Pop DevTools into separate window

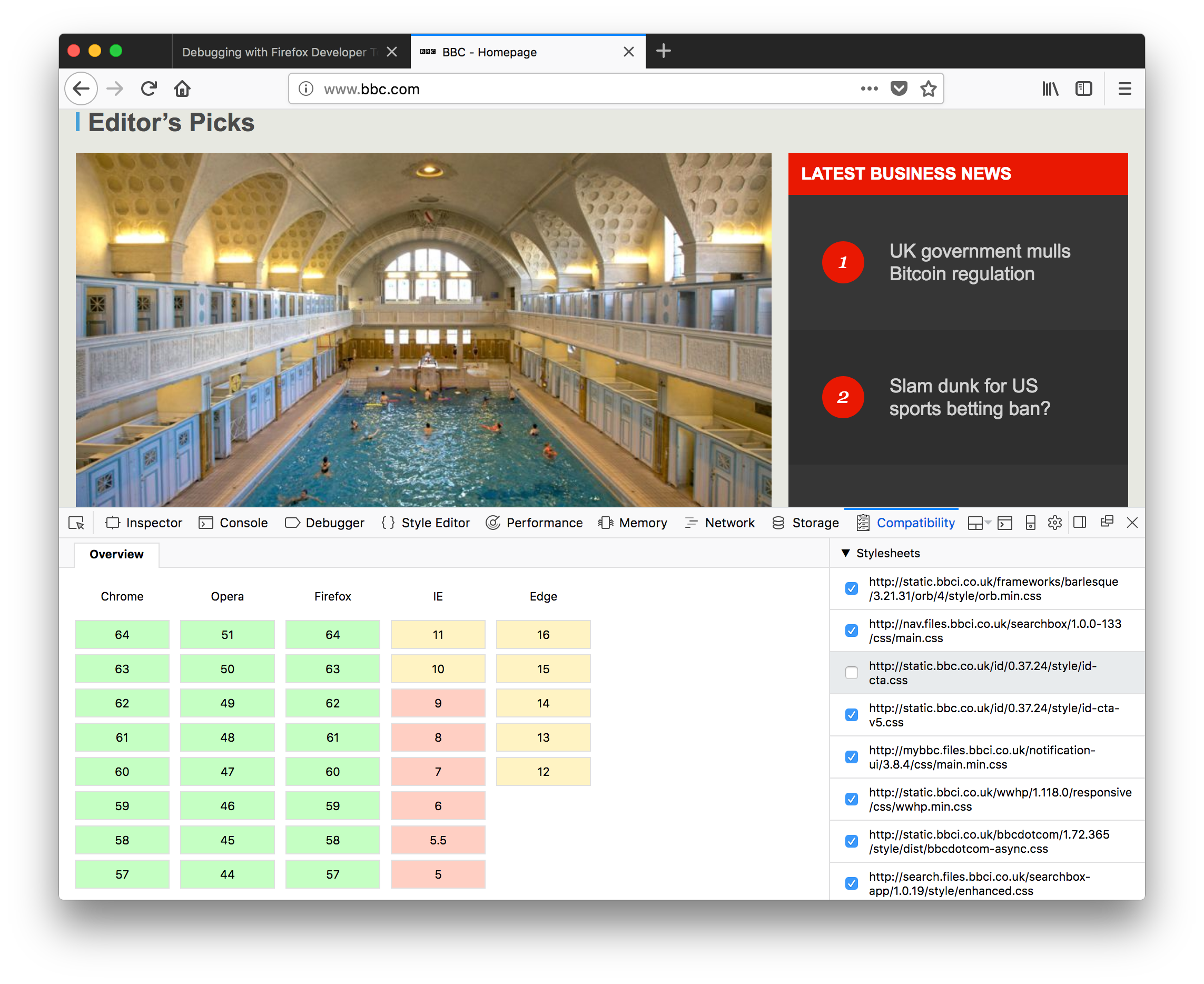tap(1106, 522)
